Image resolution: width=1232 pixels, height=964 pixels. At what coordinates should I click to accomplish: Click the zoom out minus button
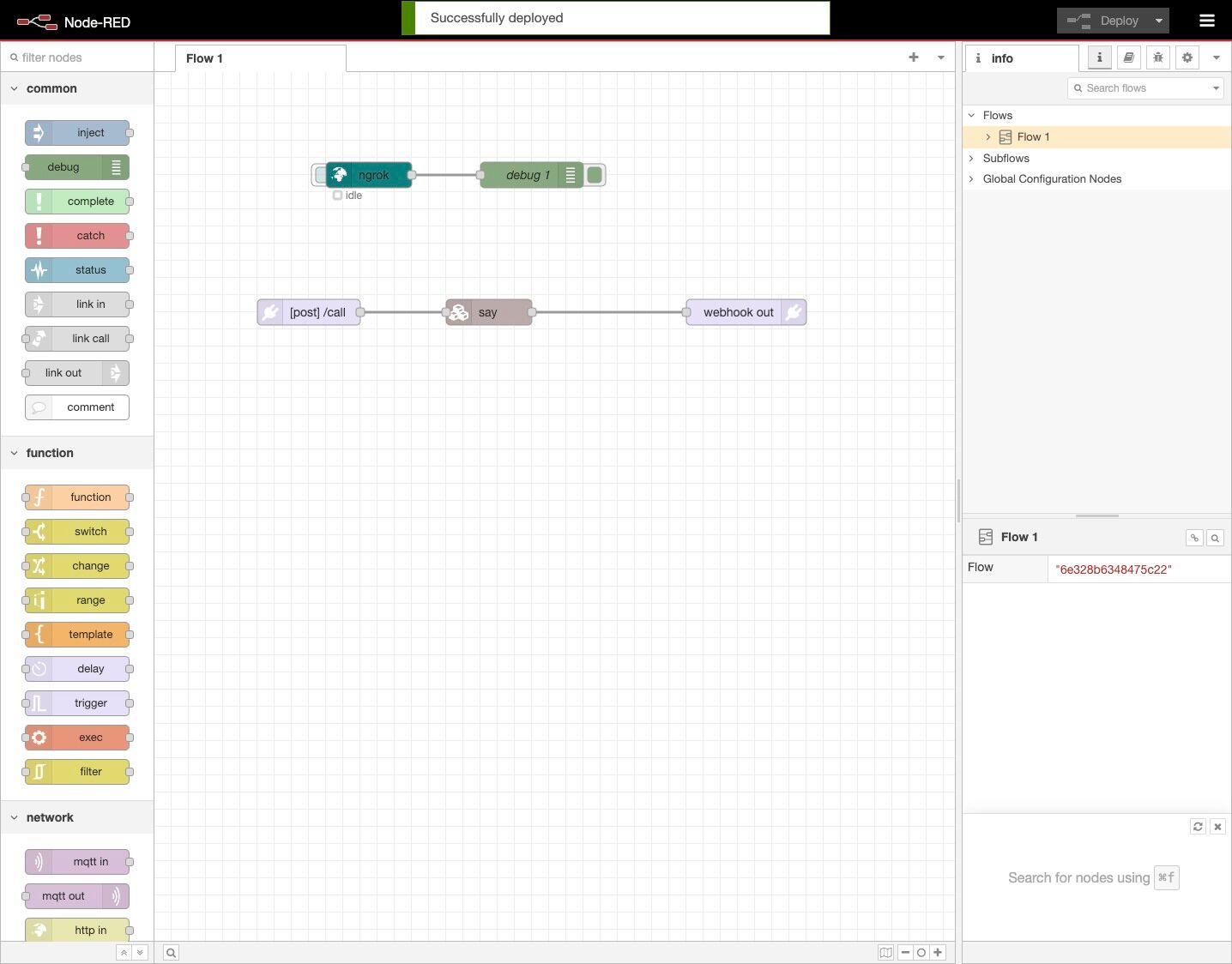coord(905,952)
